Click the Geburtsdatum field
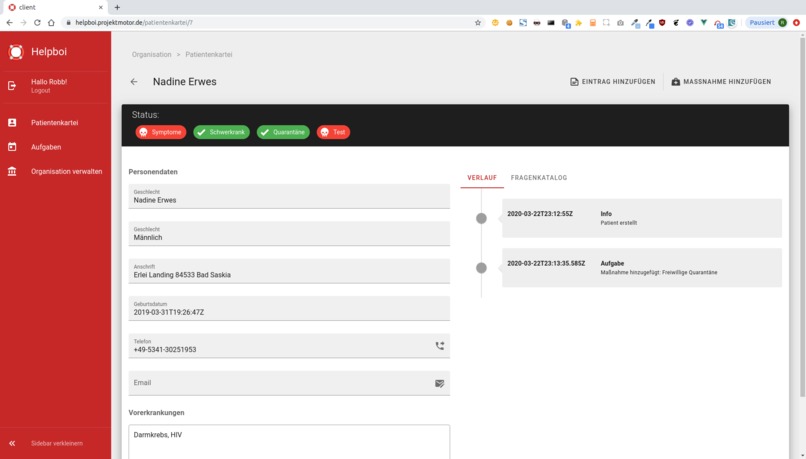806x459 pixels. point(289,308)
